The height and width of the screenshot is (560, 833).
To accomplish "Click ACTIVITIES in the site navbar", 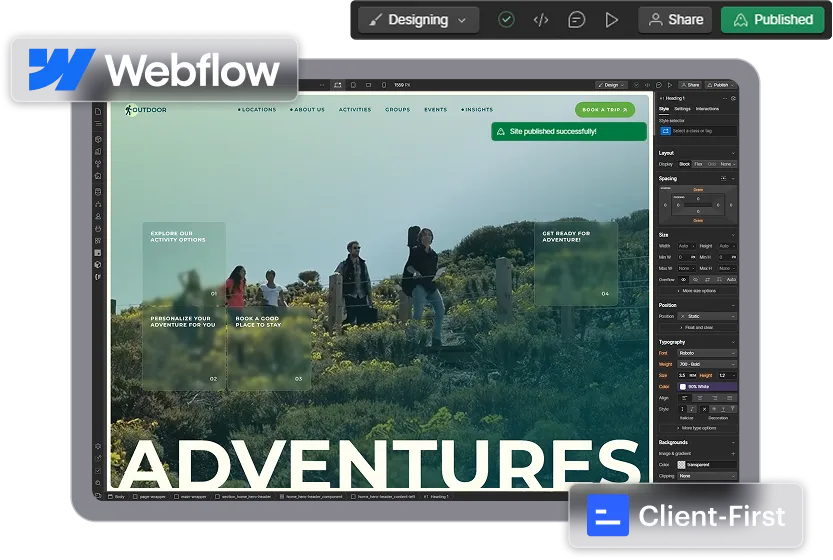I will tap(355, 110).
